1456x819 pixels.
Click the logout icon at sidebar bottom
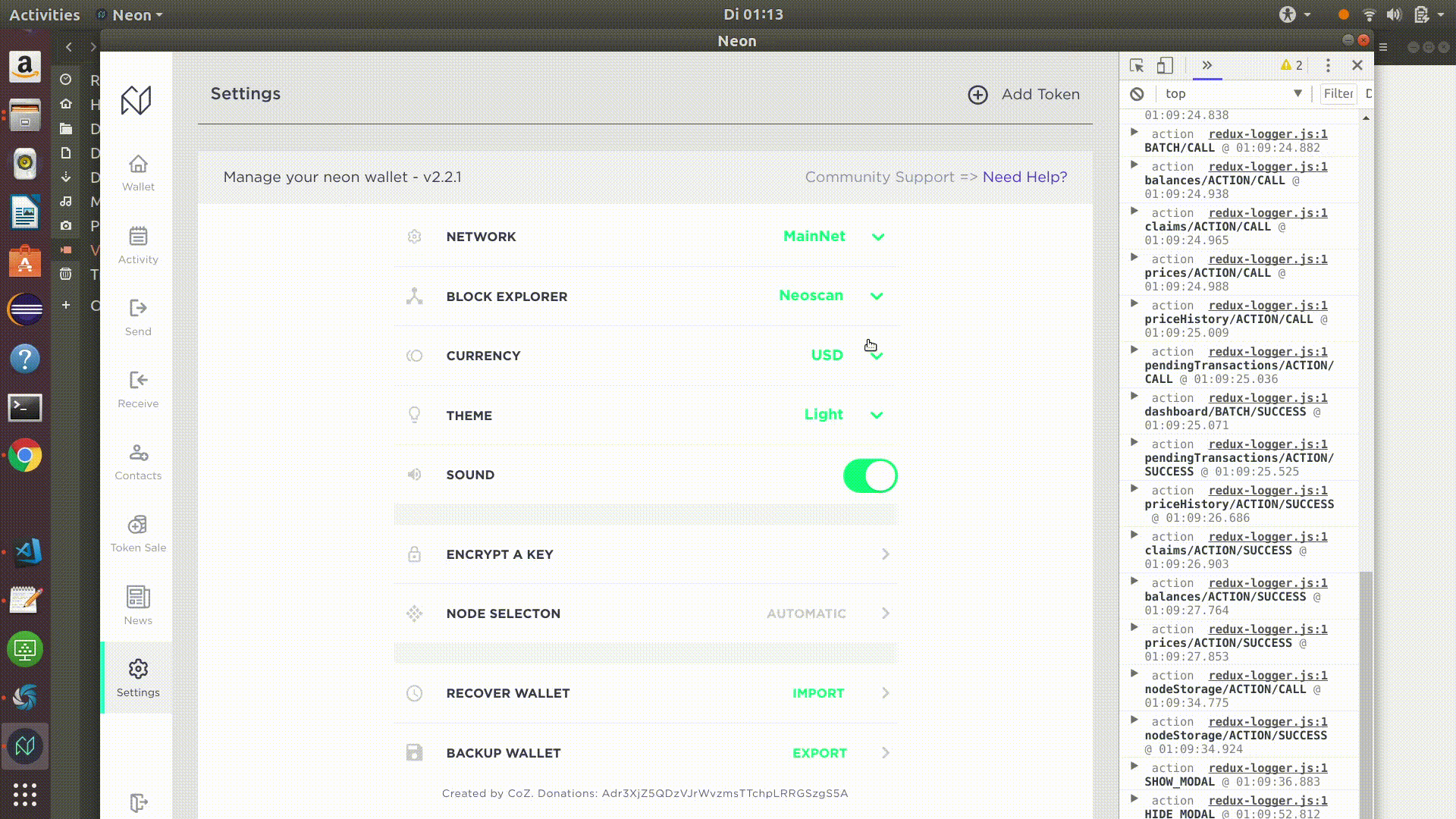tap(138, 802)
